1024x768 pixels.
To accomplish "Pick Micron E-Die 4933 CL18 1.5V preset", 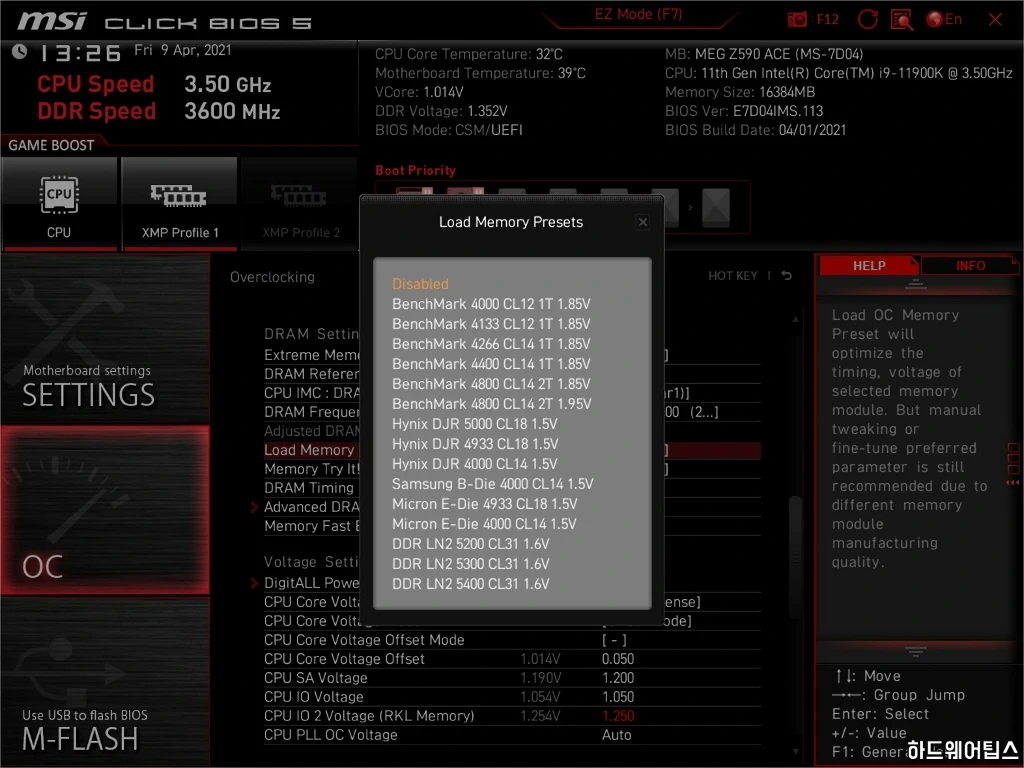I will pyautogui.click(x=485, y=504).
